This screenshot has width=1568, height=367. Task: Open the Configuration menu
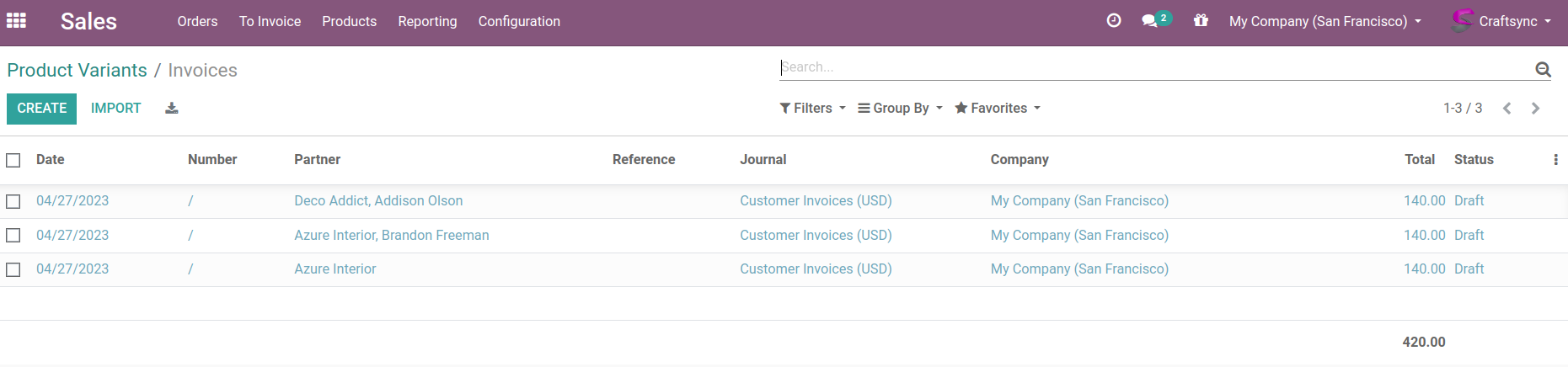click(x=519, y=21)
